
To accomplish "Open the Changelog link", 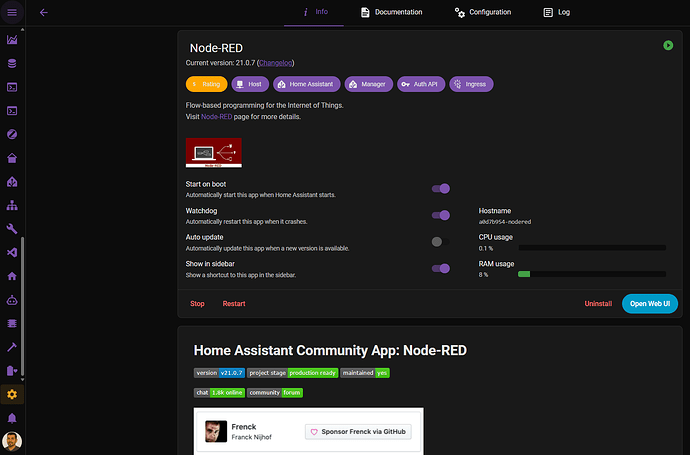I will (x=275, y=63).
